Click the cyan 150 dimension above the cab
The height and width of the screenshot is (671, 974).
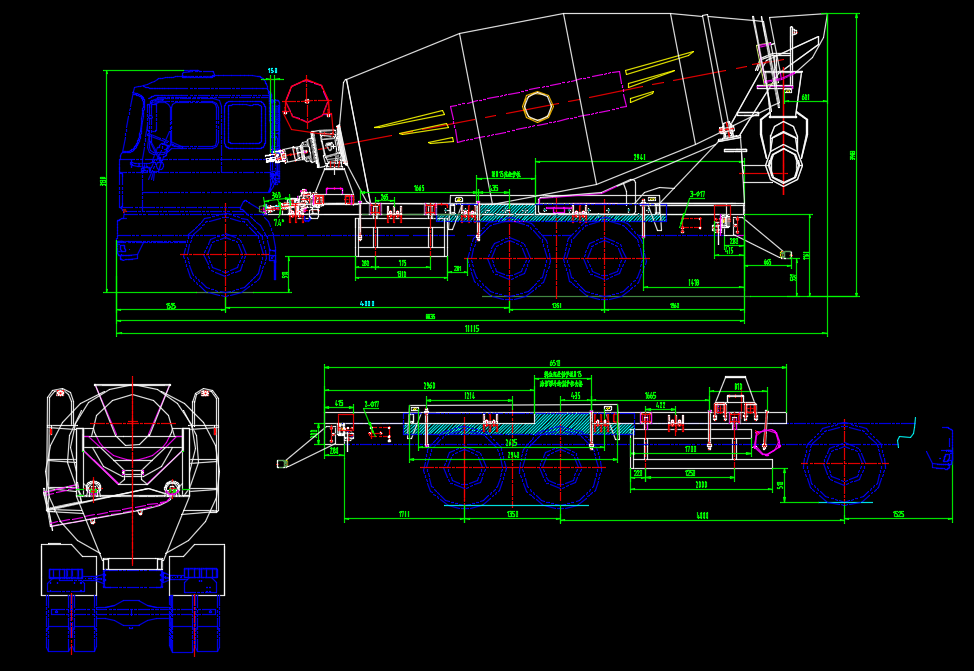pyautogui.click(x=273, y=71)
